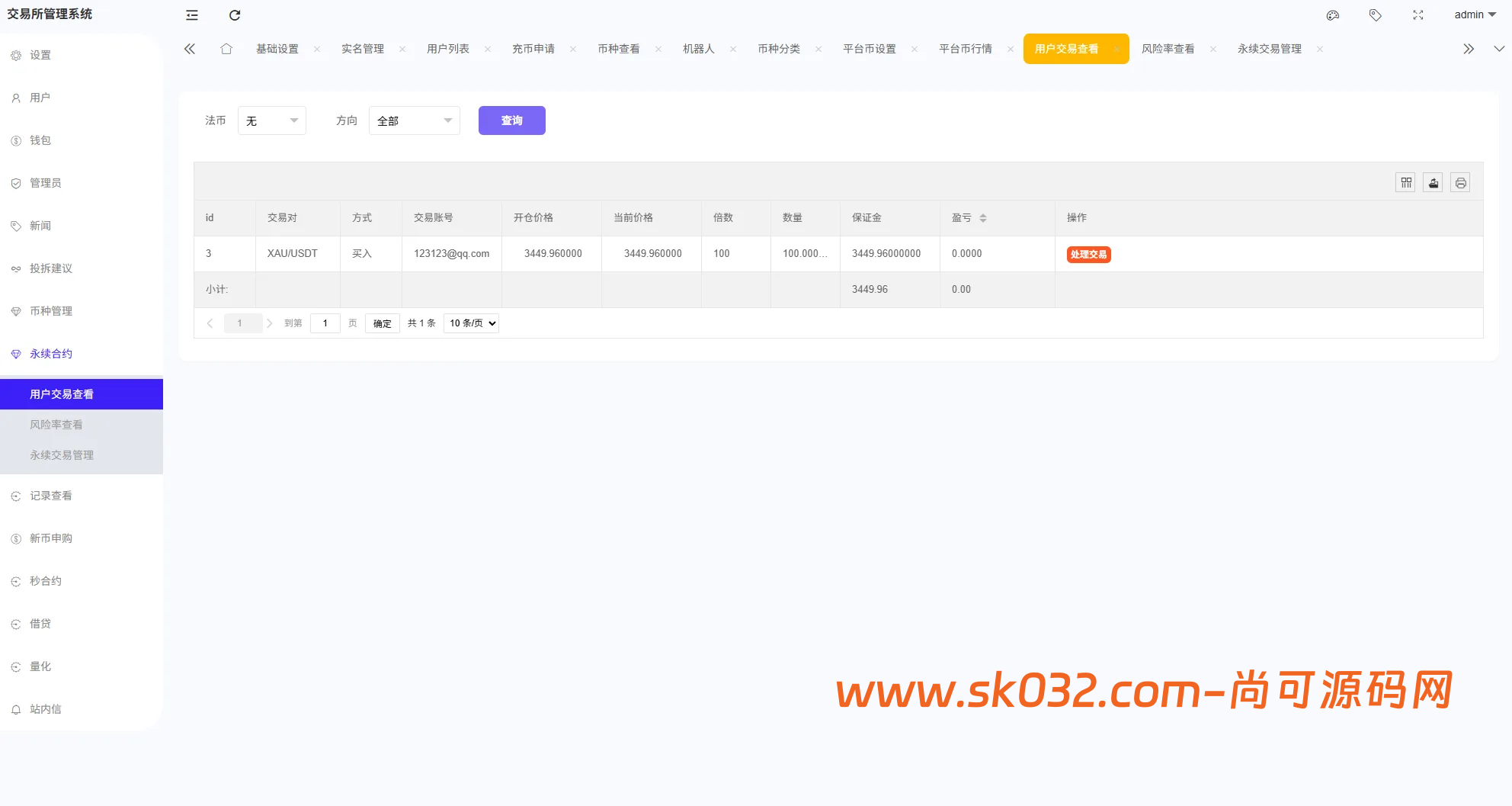1512x806 pixels.
Task: Expand the 记录查看 sidebar menu
Action: pos(82,496)
